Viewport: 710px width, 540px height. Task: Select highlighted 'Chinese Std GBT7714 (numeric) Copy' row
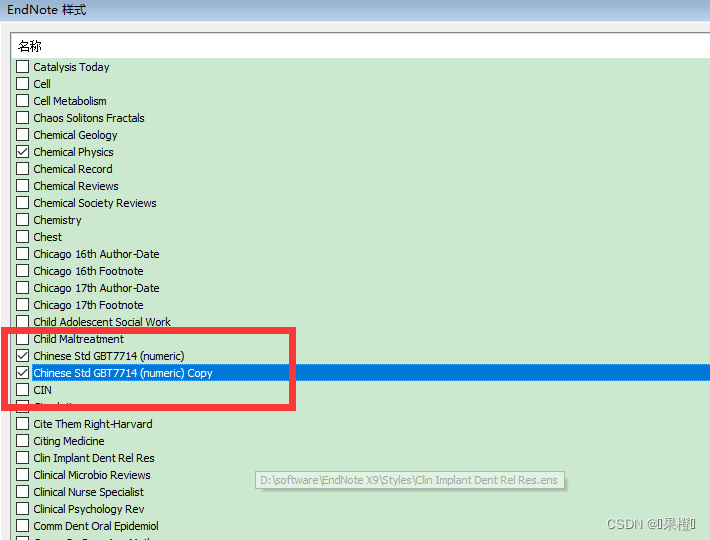(x=370, y=373)
